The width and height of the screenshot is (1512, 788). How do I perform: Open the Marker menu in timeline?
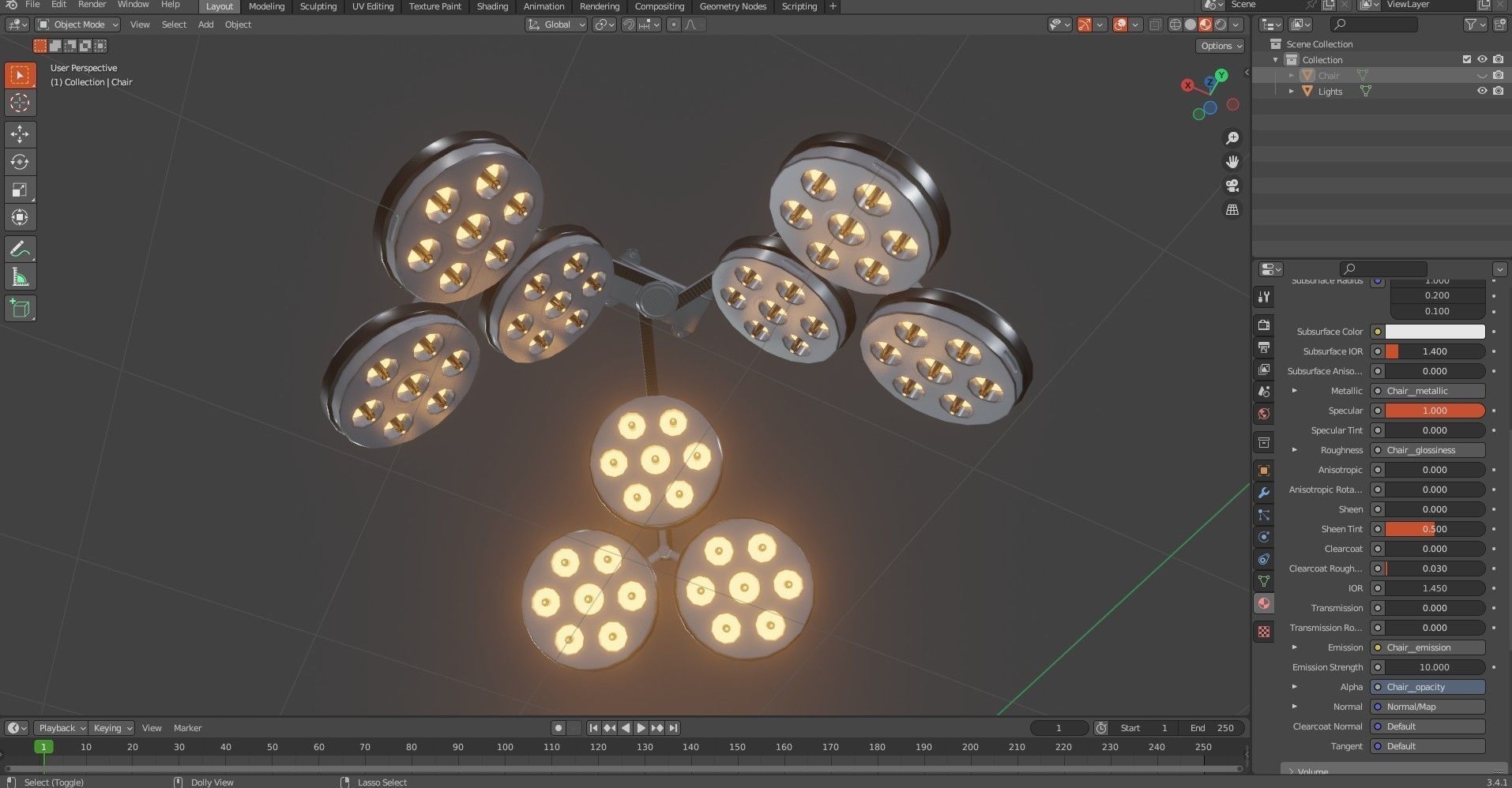coord(187,728)
